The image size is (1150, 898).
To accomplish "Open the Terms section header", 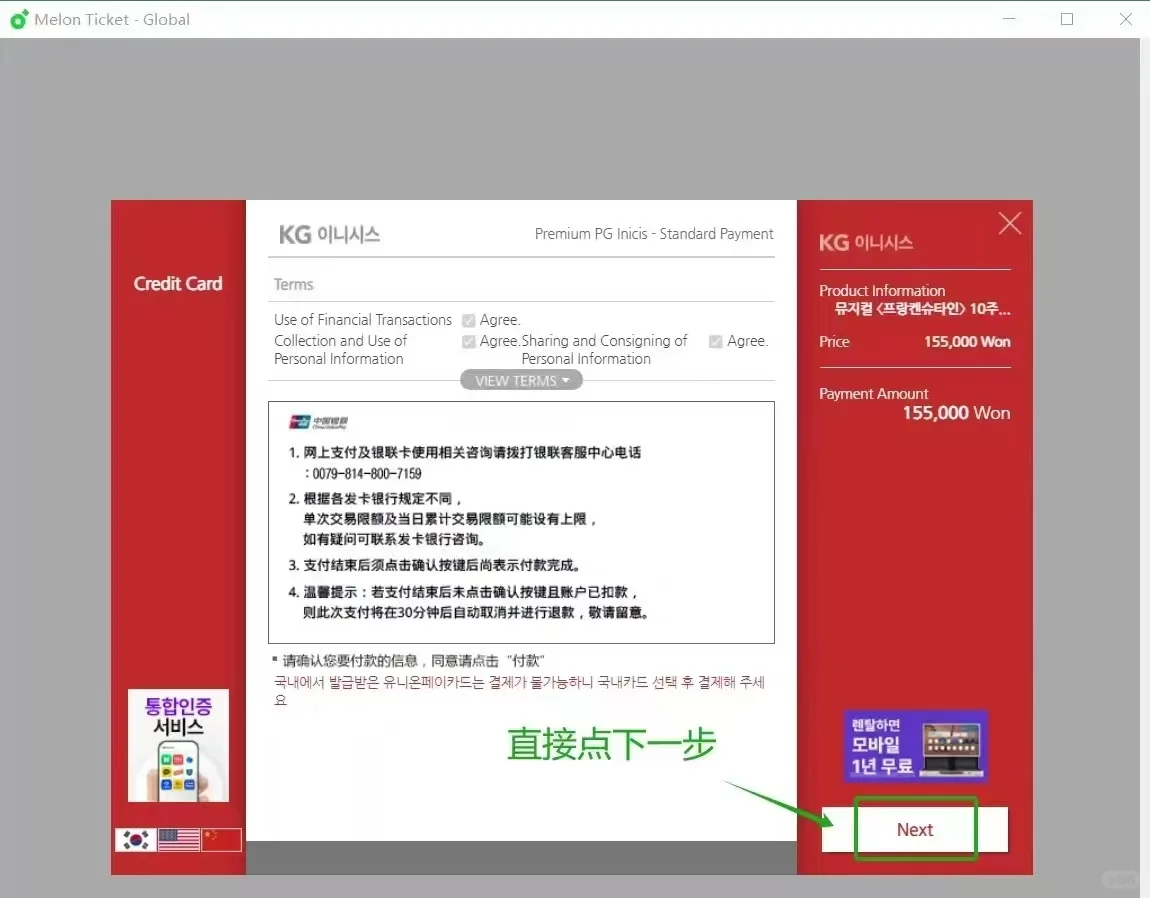I will (x=293, y=284).
